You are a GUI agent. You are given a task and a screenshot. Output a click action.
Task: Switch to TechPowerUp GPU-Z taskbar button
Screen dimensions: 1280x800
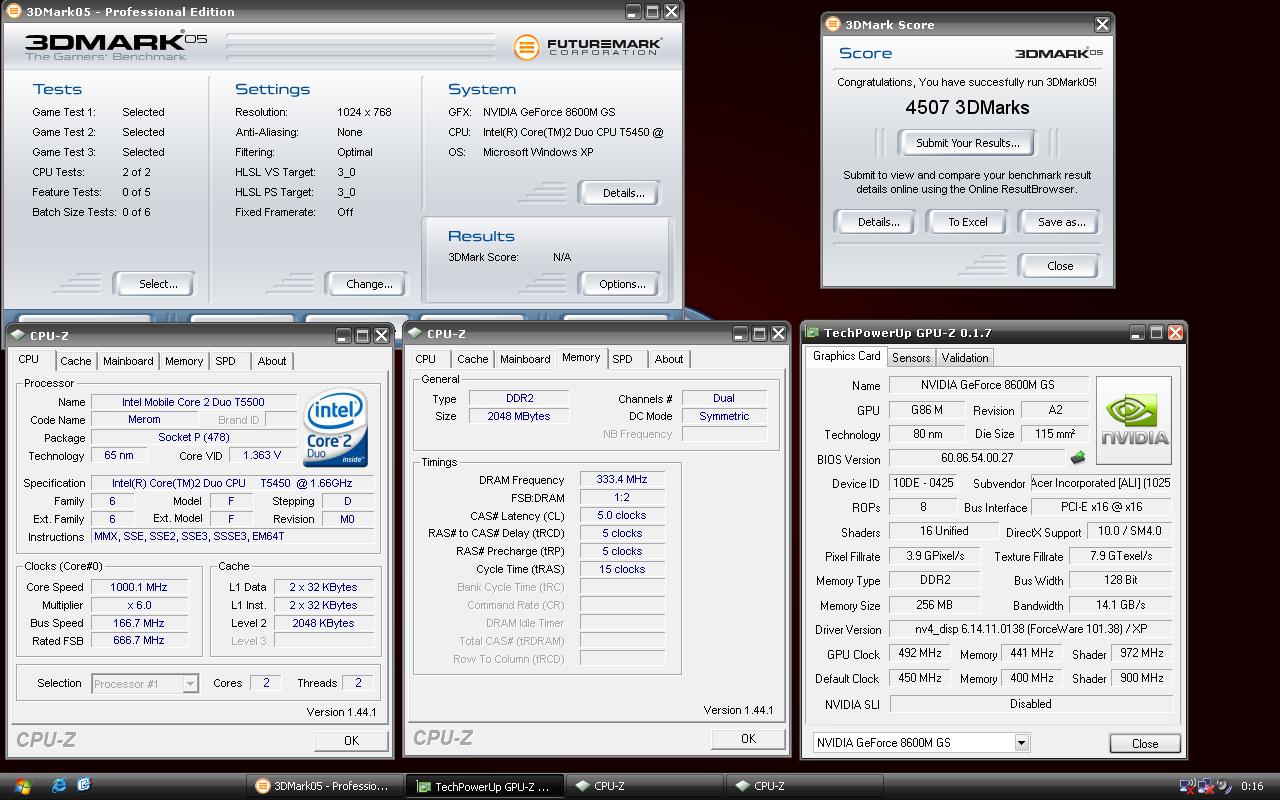click(x=487, y=786)
